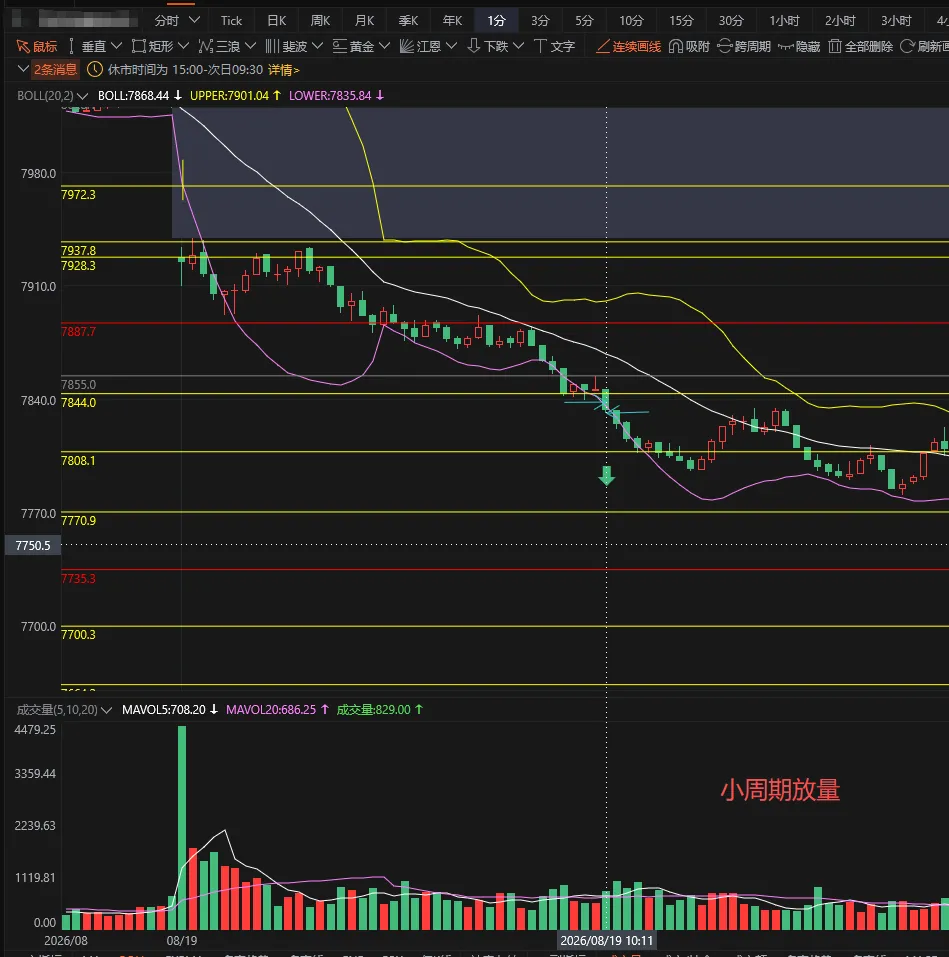Click the red 7887.7 line label

(x=78, y=331)
